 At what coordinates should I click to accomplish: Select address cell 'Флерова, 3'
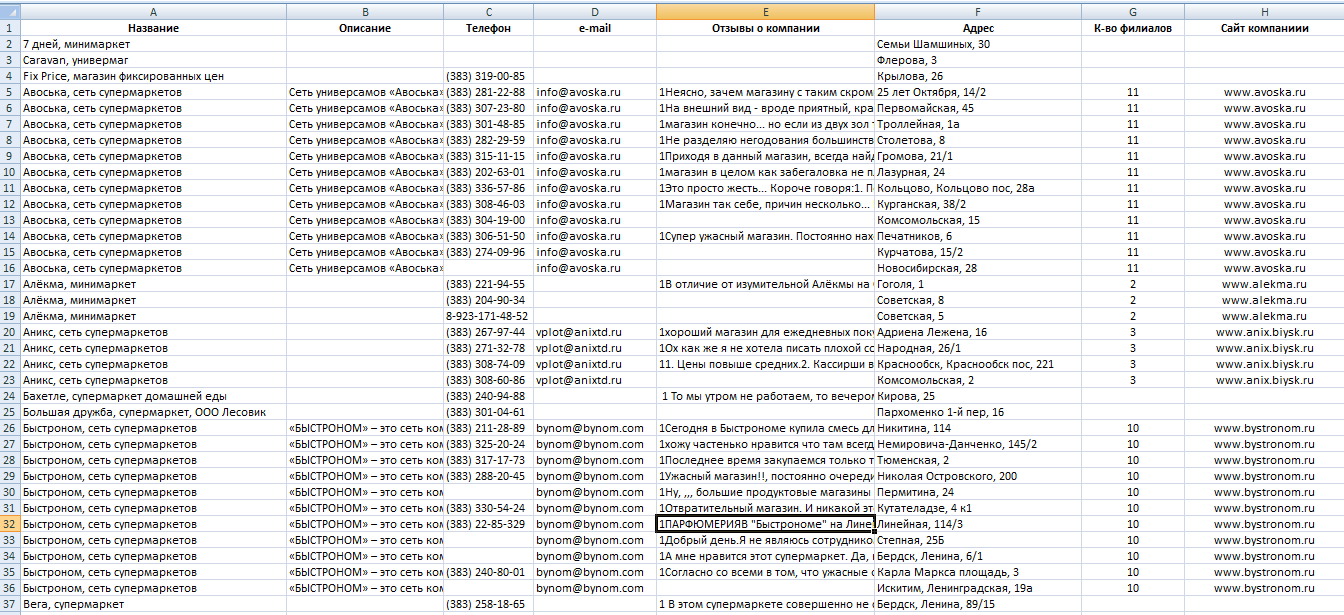click(x=977, y=60)
